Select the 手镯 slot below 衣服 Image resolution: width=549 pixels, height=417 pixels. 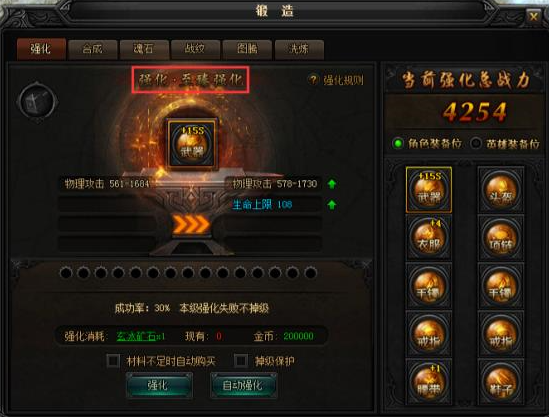[429, 286]
